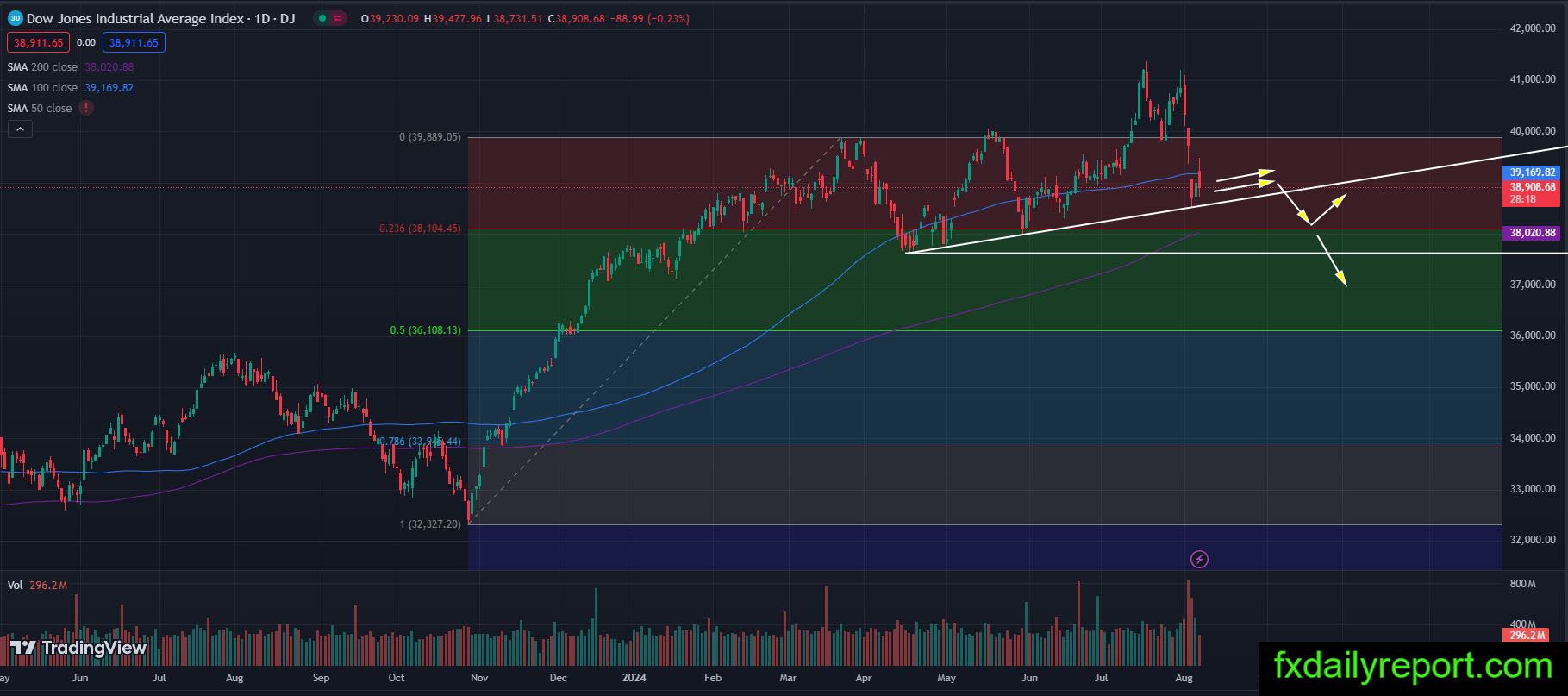Viewport: 1568px width, 696px height.
Task: Click the SMA 50 error warning icon
Action: 86,108
